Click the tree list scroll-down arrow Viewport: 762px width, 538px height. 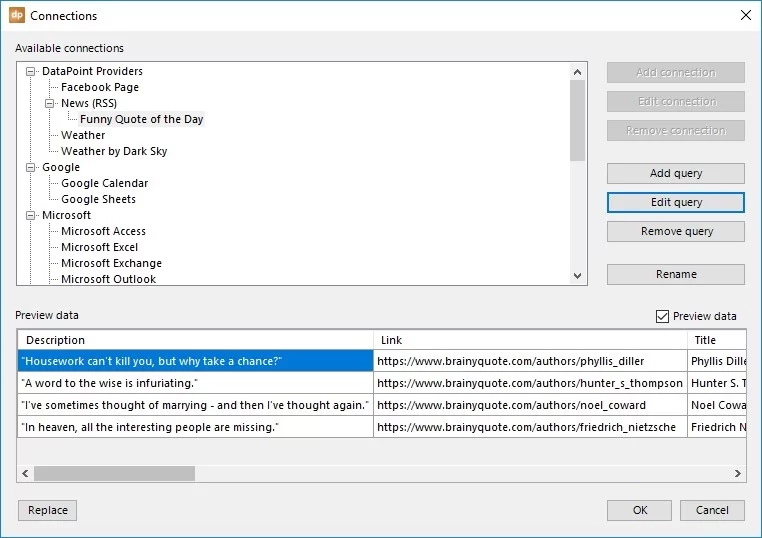click(577, 276)
